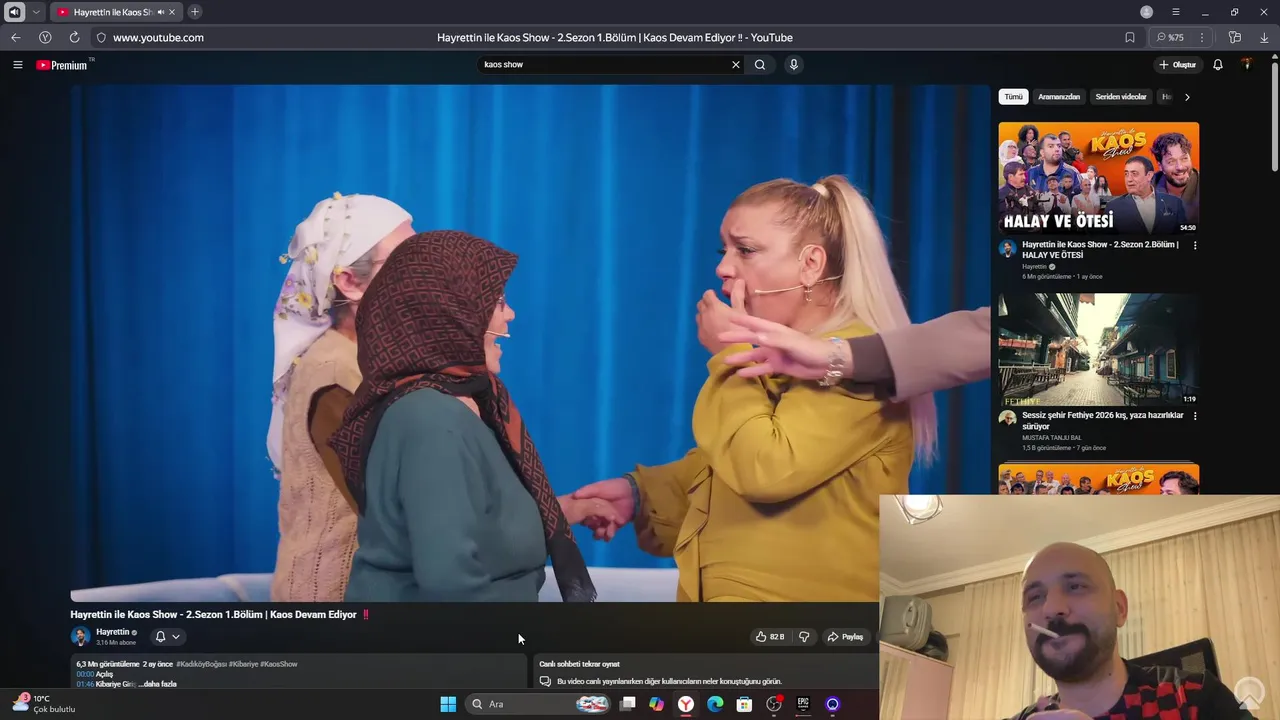Click the main video player
1280x720 pixels.
(x=530, y=343)
